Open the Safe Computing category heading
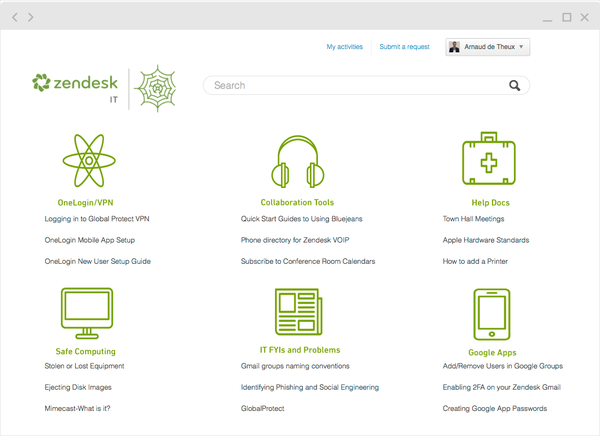This screenshot has height=436, width=600. click(x=85, y=351)
